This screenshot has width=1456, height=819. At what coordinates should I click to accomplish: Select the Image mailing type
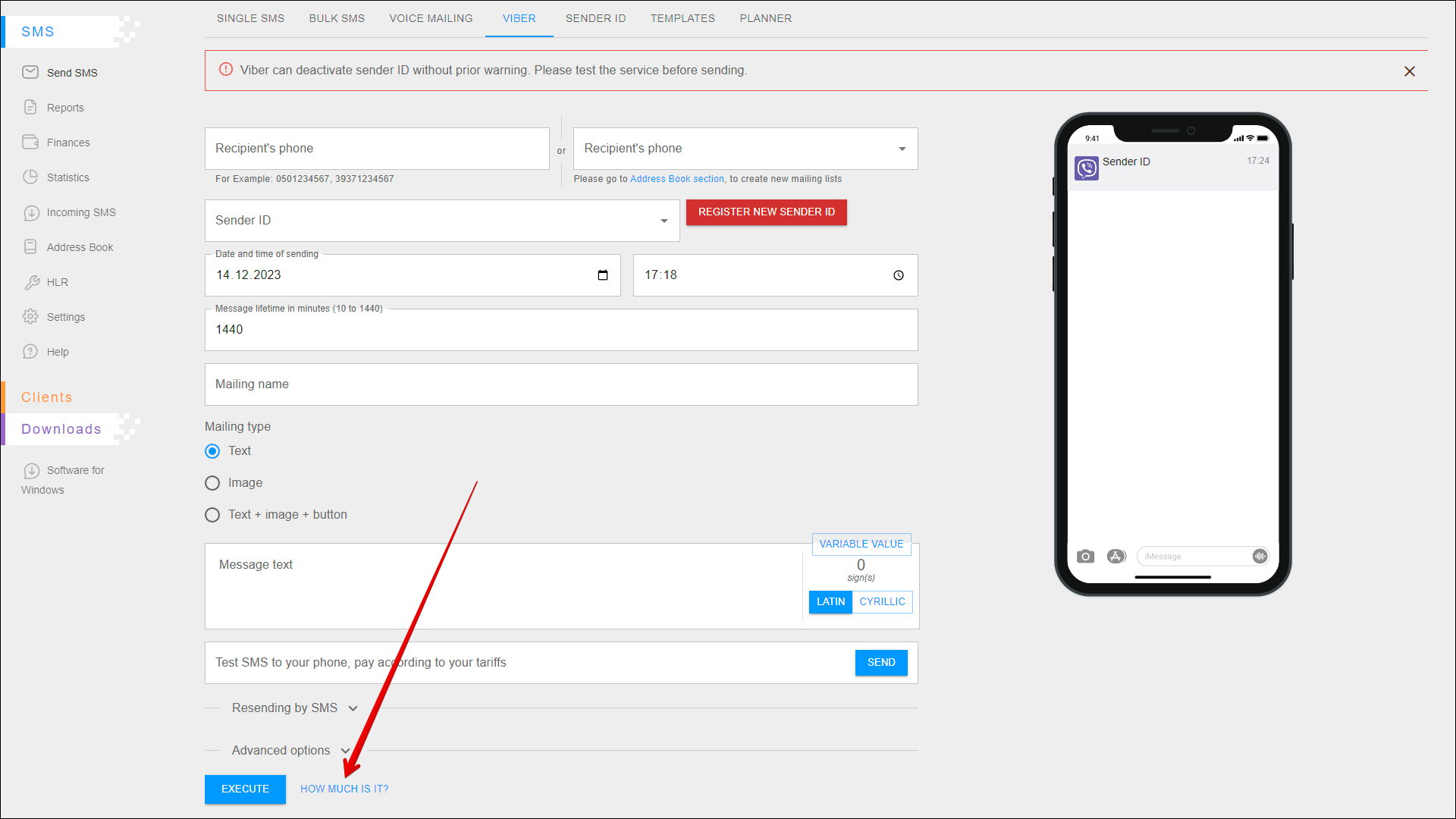pos(212,483)
